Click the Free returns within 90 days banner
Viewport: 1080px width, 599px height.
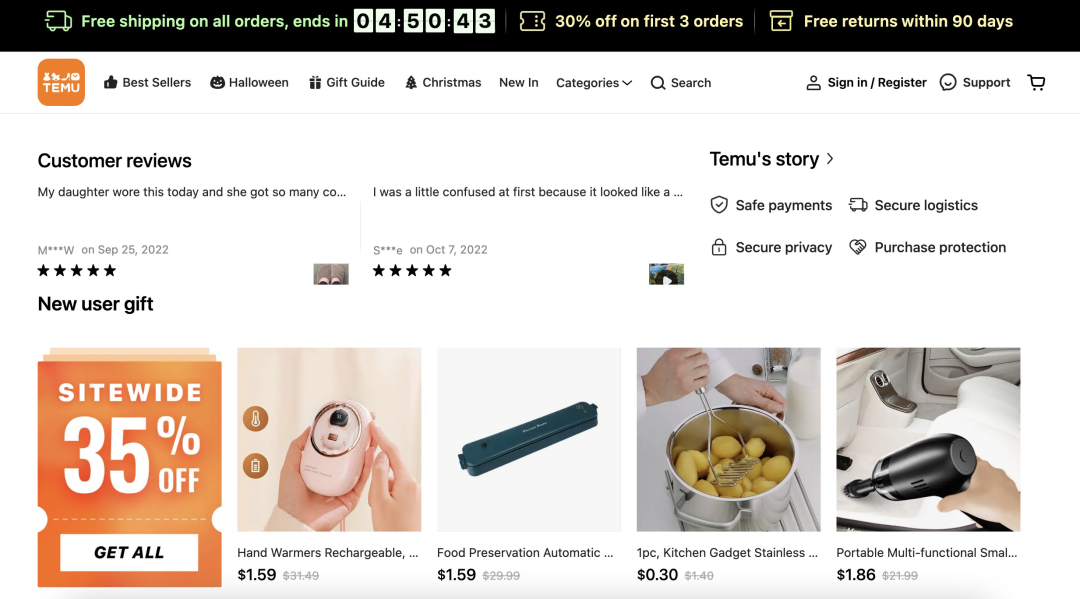pyautogui.click(x=891, y=21)
